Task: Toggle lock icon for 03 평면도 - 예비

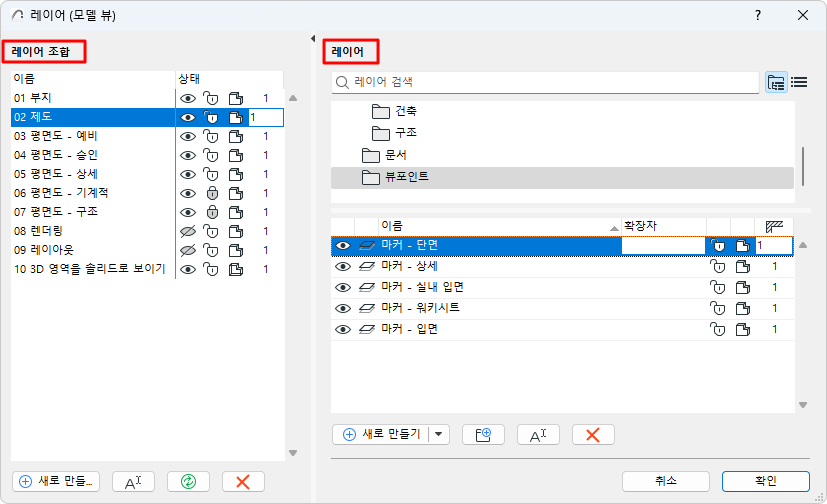Action: click(x=210, y=137)
